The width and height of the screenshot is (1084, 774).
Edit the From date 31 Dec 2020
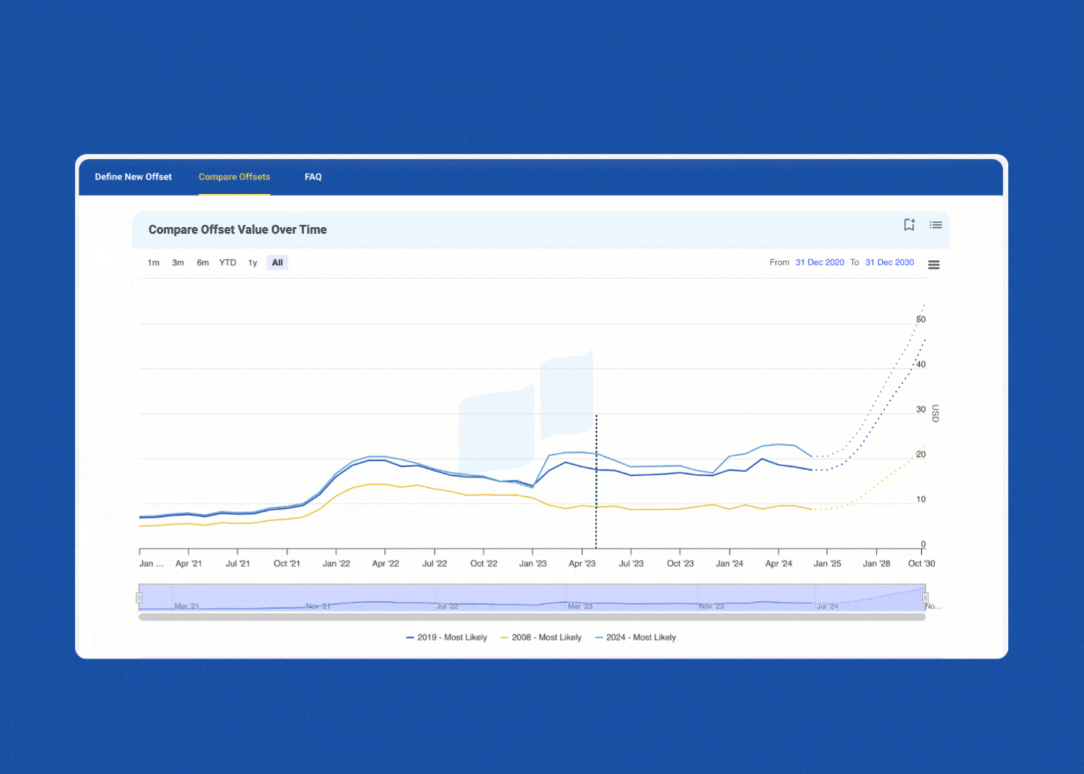pyautogui.click(x=819, y=263)
